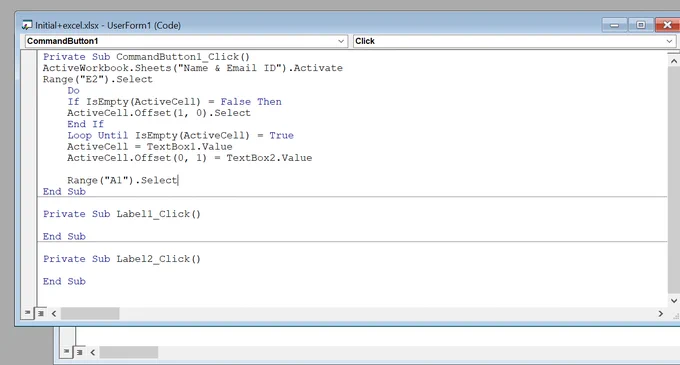
Task: Click the 'Private Sub Label2_Click()' line
Action: tap(122, 259)
